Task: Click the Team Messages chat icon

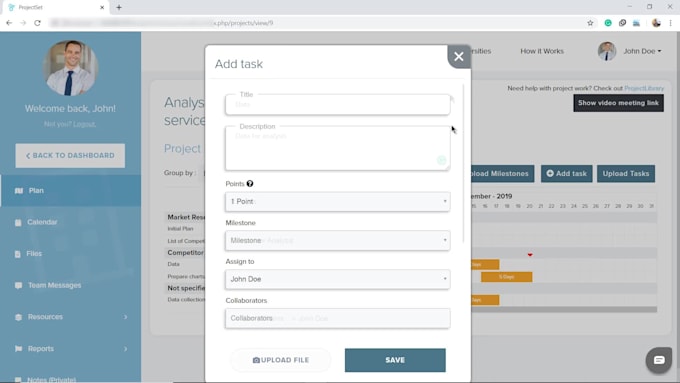Action: [x=18, y=285]
